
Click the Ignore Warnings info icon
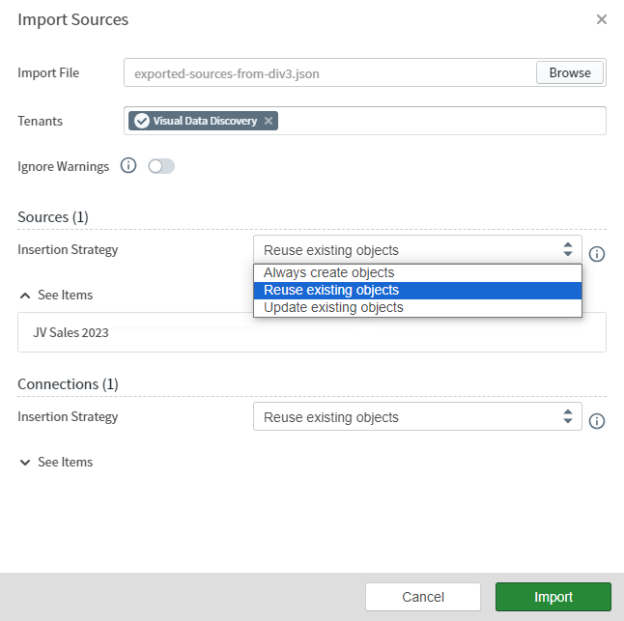click(x=128, y=166)
